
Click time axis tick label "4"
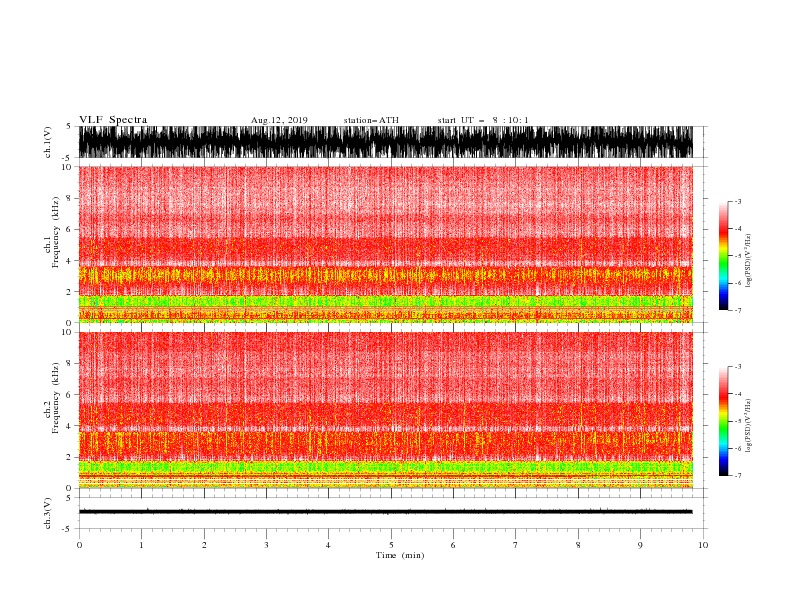point(328,545)
